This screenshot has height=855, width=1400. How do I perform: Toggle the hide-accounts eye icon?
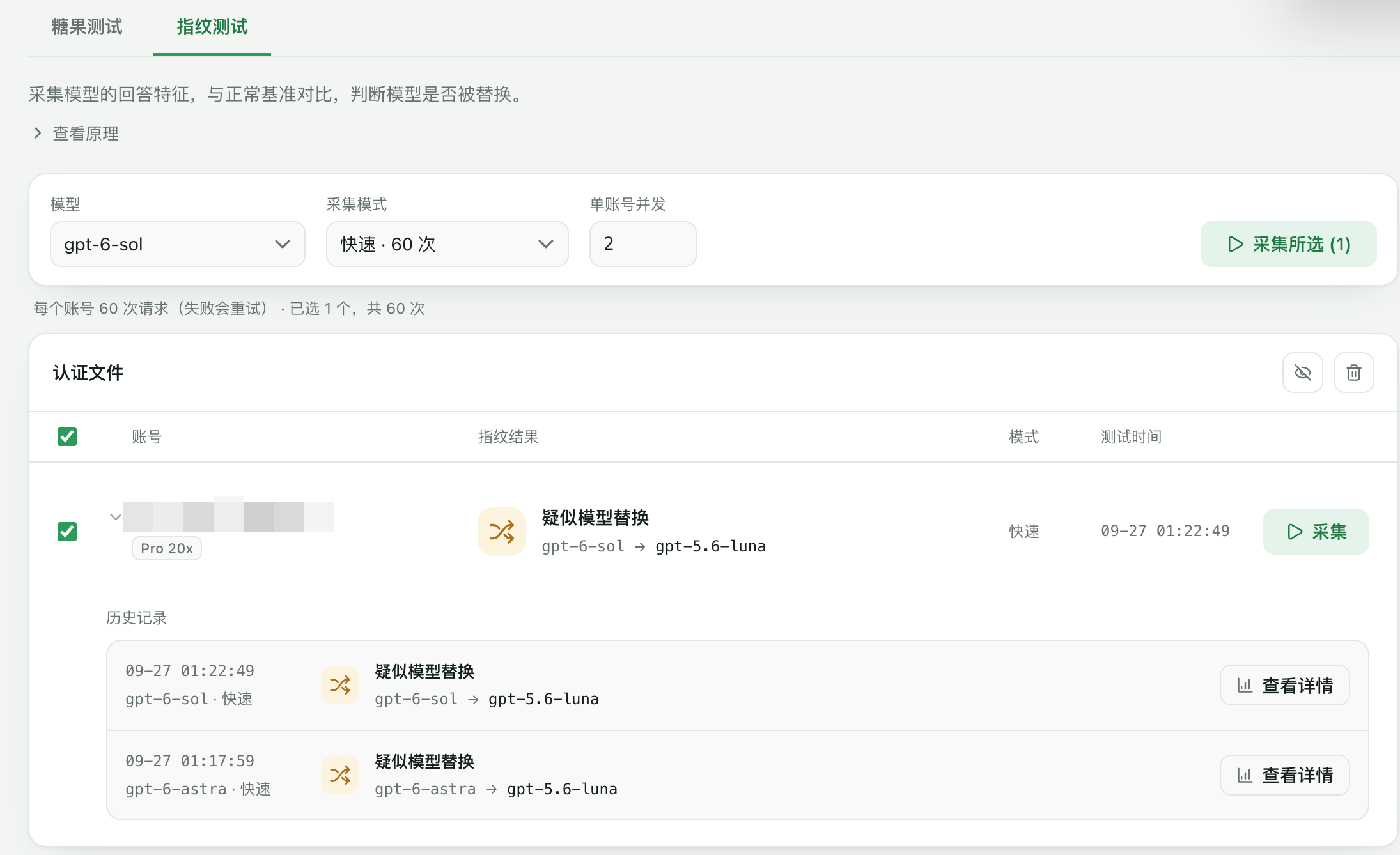(1303, 373)
